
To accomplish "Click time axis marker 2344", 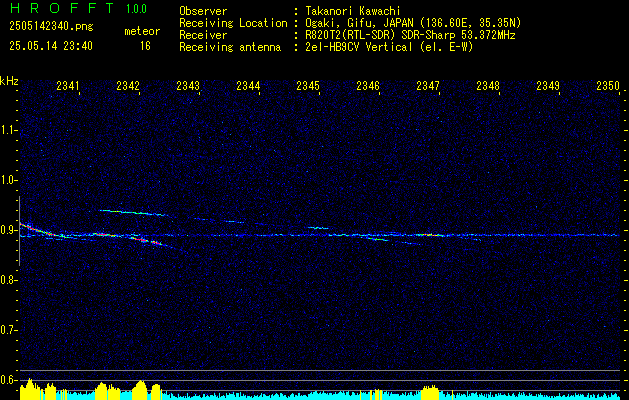I will click(248, 86).
